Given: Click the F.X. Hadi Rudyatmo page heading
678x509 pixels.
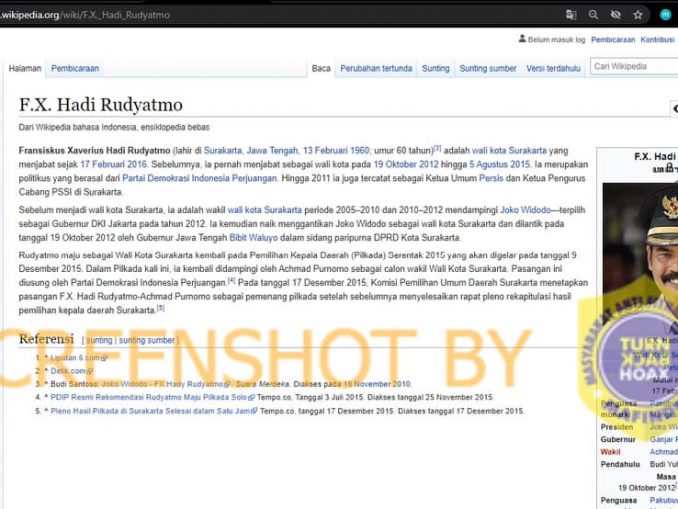Looking at the screenshot, I should [101, 105].
